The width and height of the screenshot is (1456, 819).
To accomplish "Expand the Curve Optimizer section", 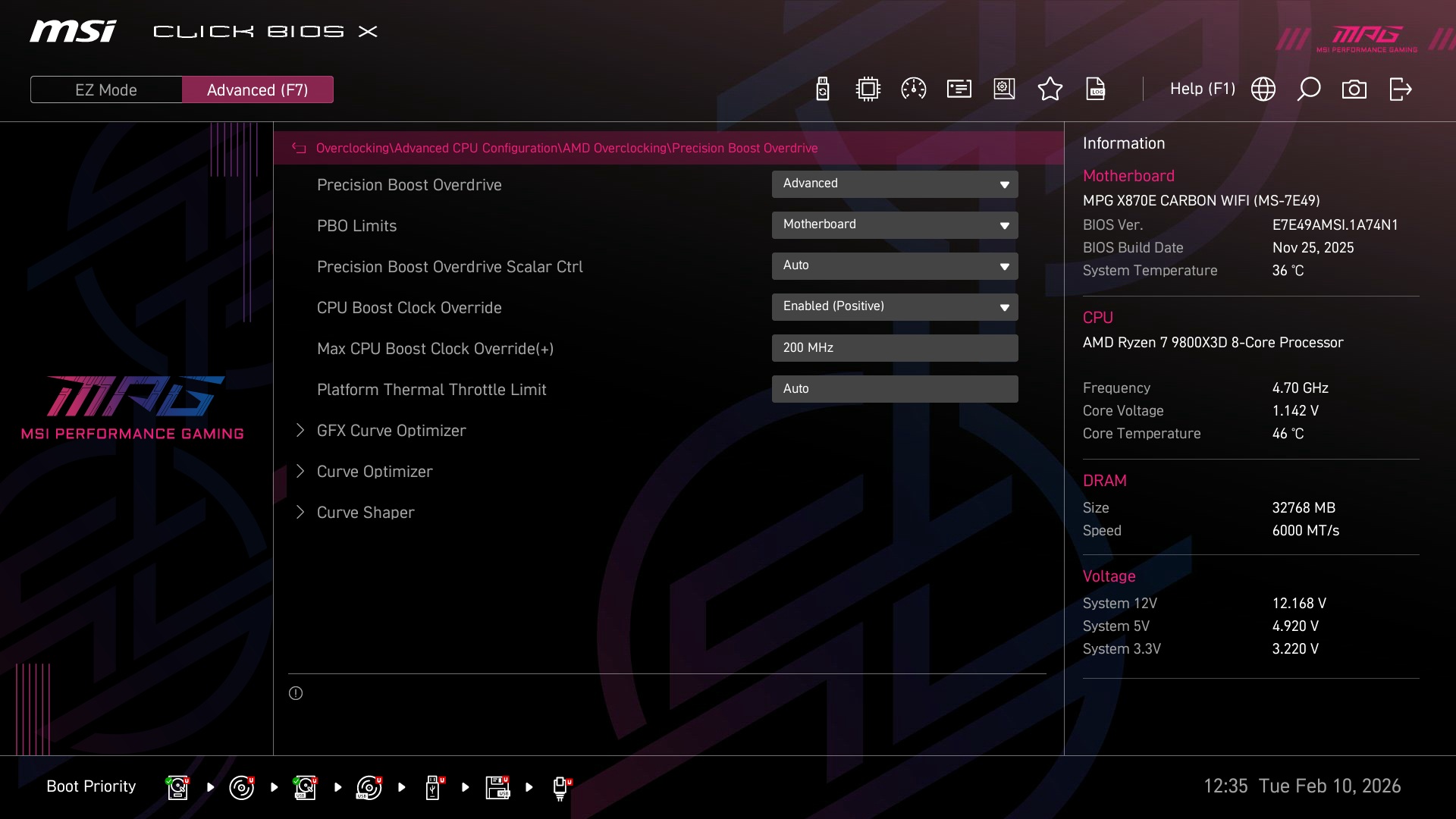I will pyautogui.click(x=375, y=472).
